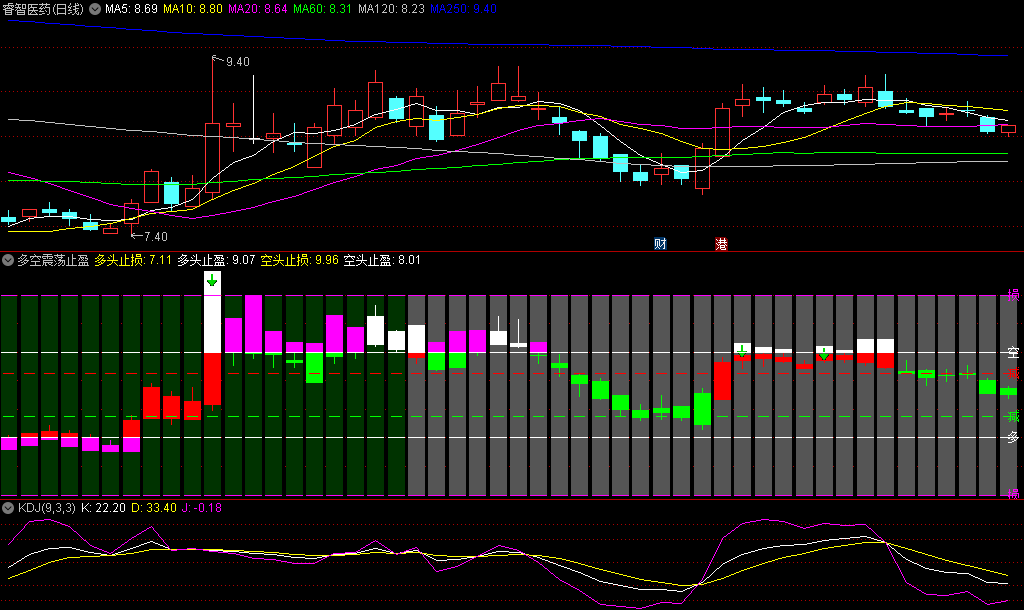This screenshot has height=610, width=1024.
Task: Click the MA120: 8.23 label
Action: pos(391,9)
